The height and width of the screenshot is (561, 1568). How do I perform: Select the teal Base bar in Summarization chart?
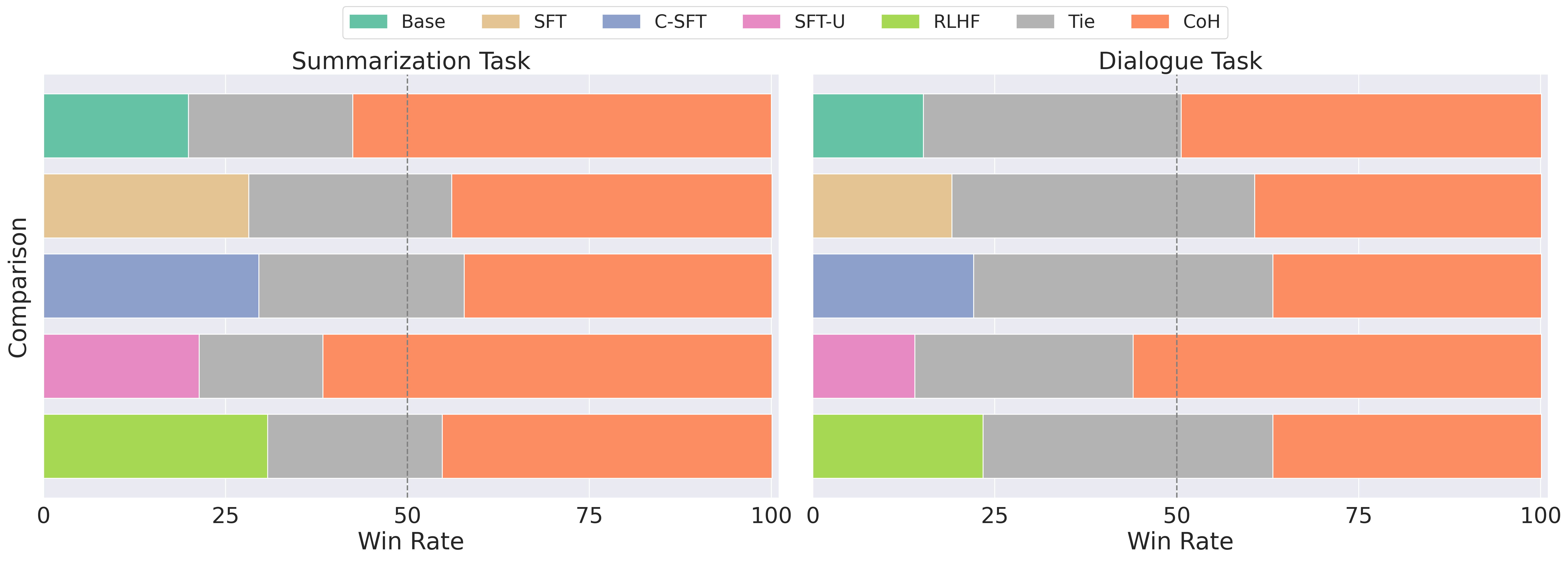click(x=116, y=126)
